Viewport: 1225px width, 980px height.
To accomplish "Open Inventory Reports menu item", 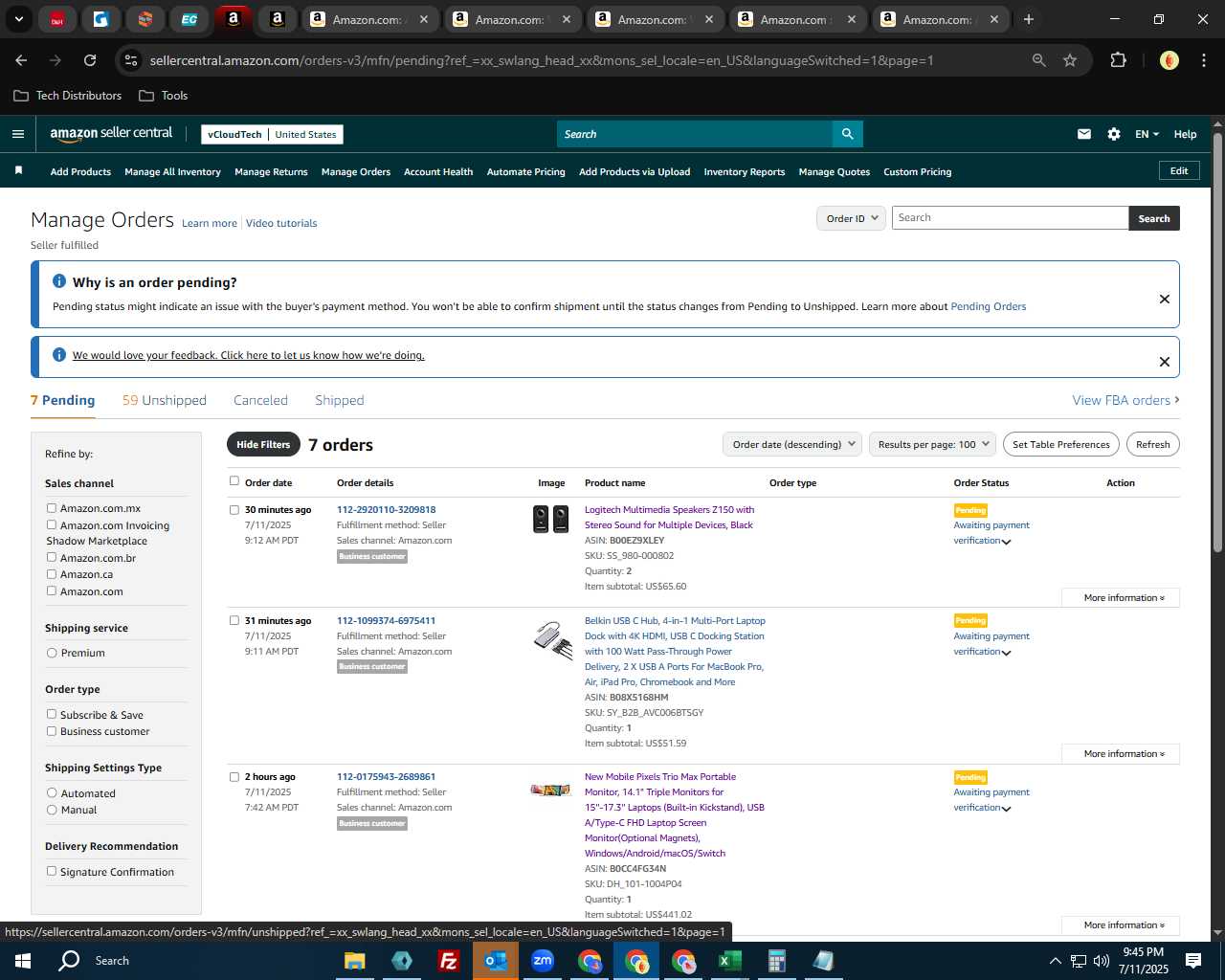I will pyautogui.click(x=745, y=171).
